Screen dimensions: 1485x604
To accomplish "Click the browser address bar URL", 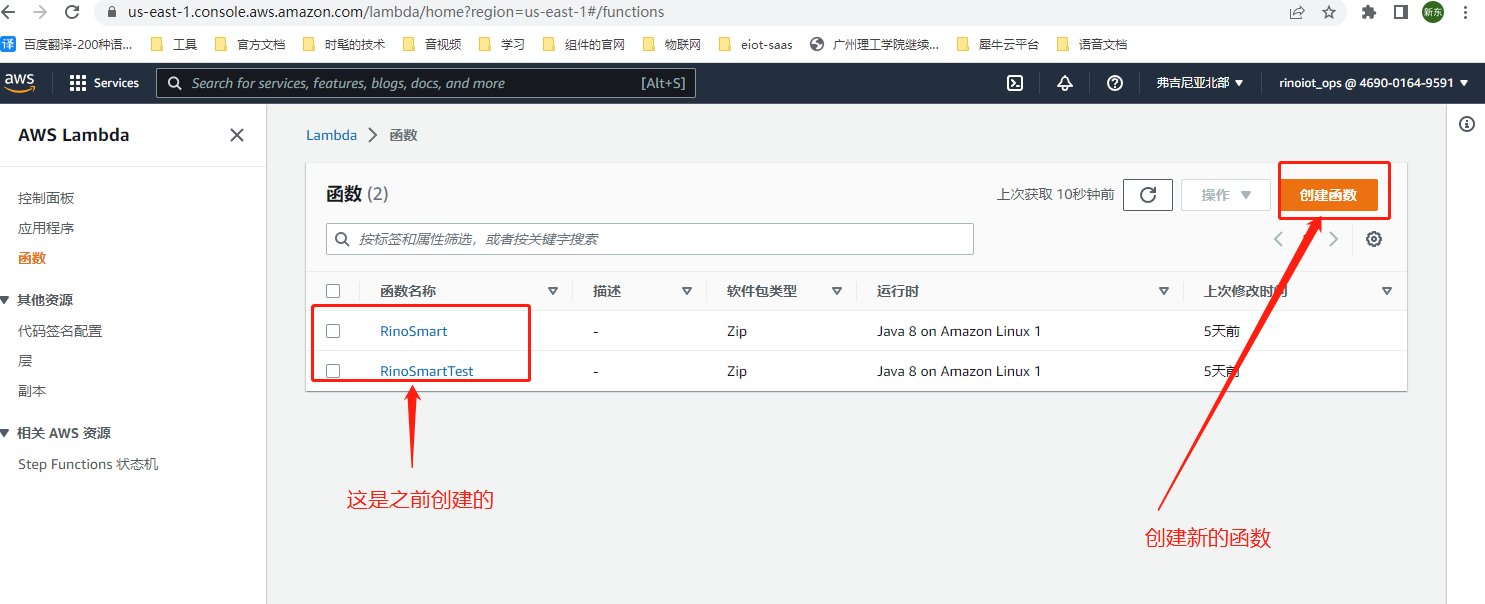I will click(x=396, y=12).
